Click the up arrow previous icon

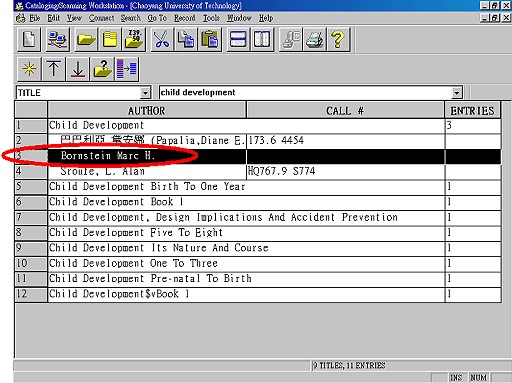(x=53, y=69)
